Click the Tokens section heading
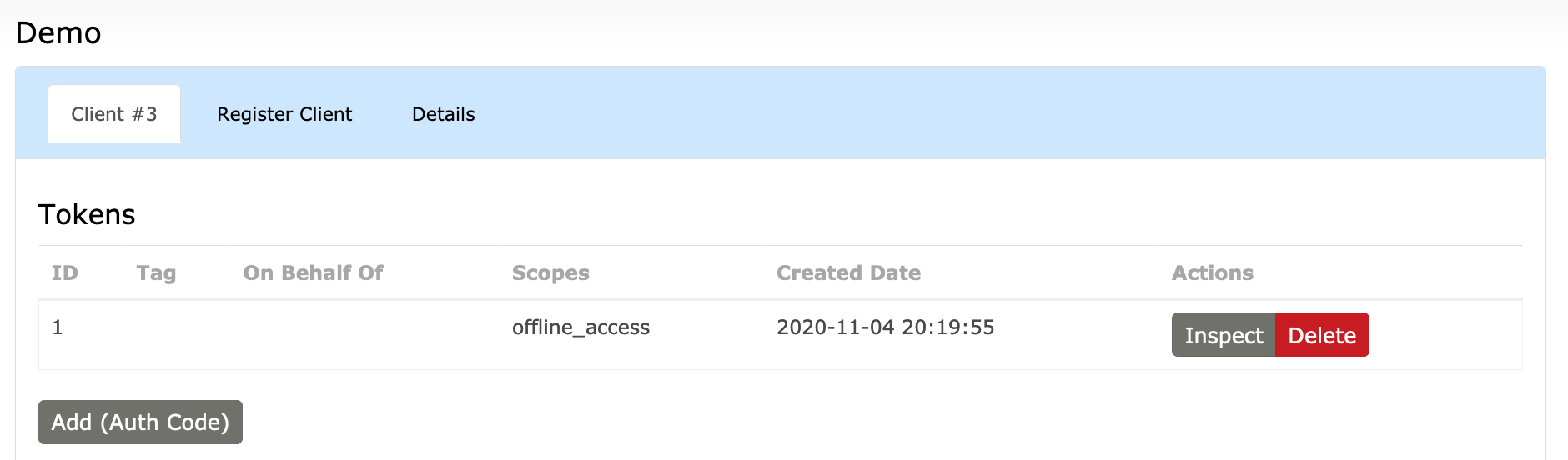The height and width of the screenshot is (460, 1568). click(87, 215)
